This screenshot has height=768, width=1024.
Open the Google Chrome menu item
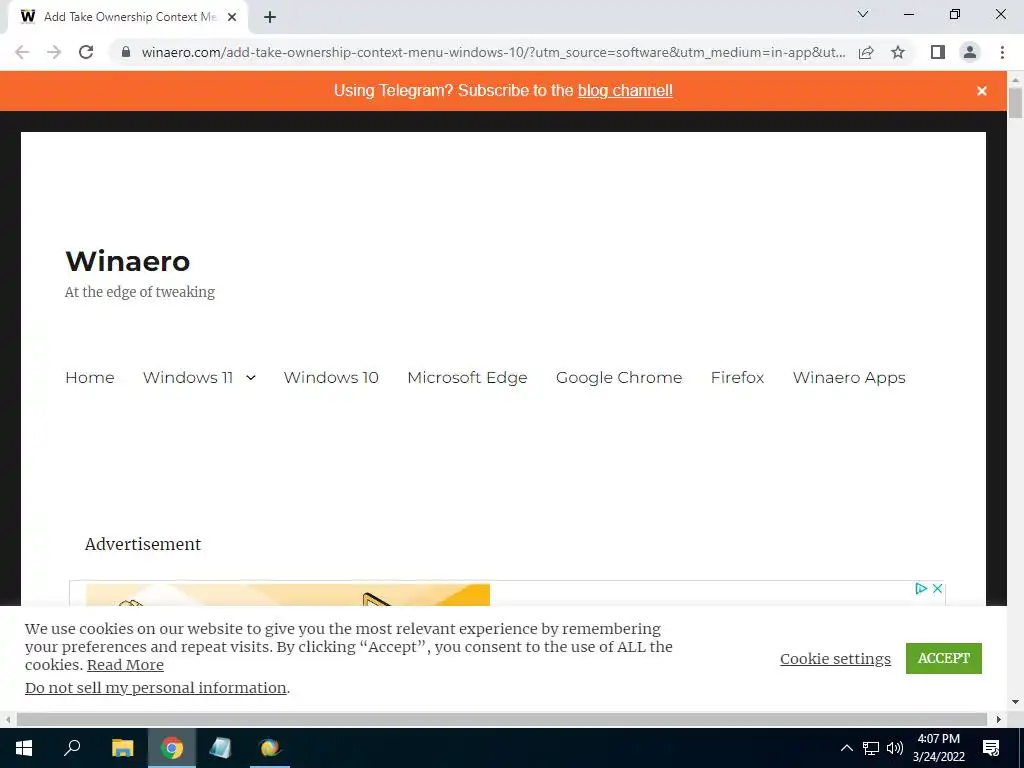click(x=619, y=377)
